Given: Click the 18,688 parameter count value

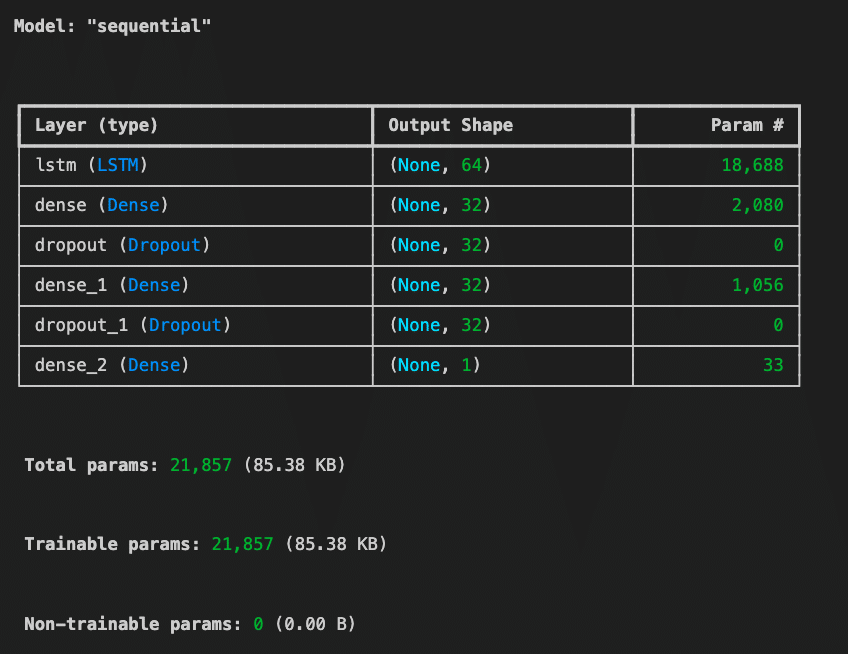Looking at the screenshot, I should [x=752, y=165].
